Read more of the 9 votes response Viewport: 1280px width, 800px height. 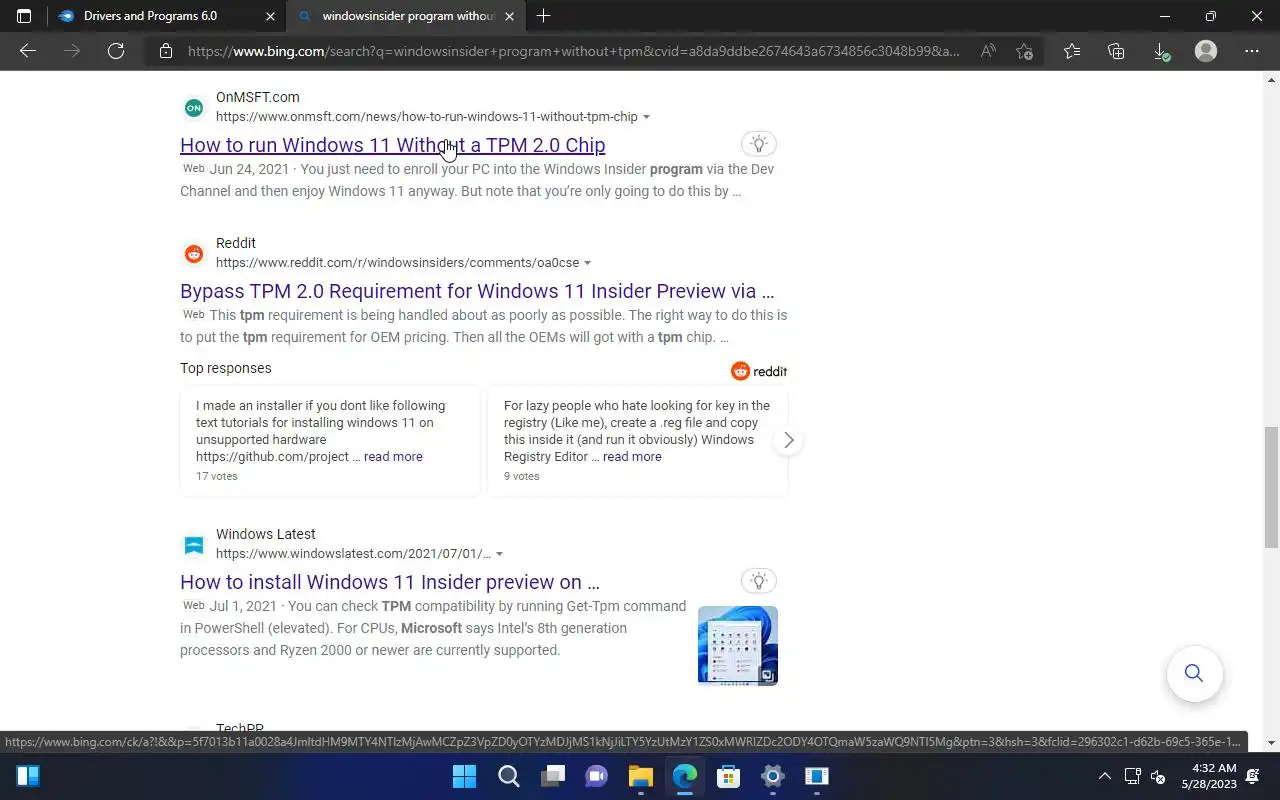coord(632,456)
